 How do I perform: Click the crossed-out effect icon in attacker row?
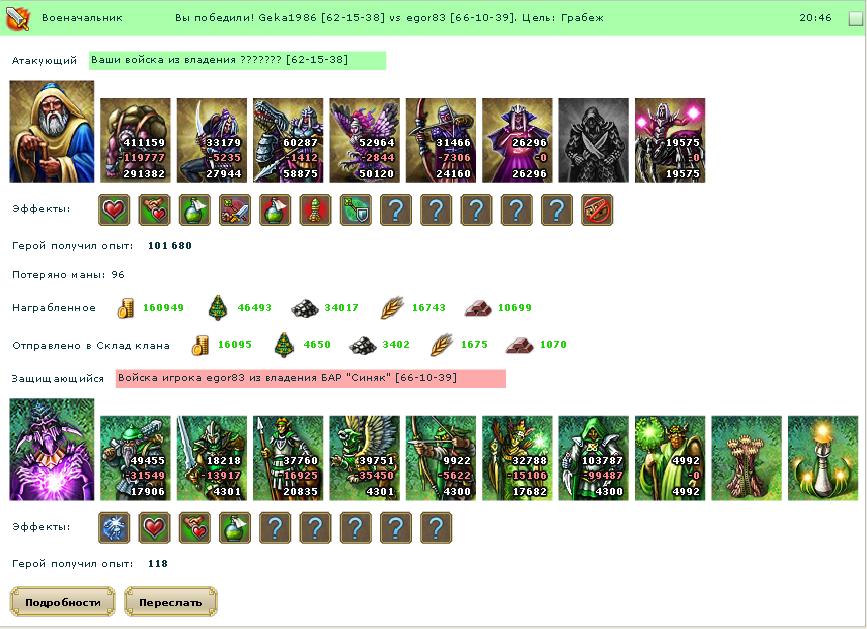pos(597,210)
